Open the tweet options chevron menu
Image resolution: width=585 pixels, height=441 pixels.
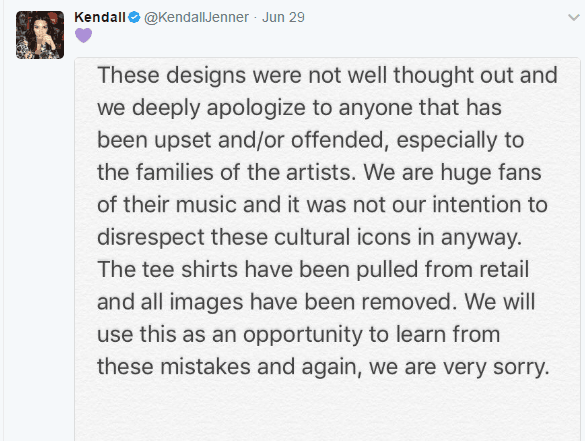tap(573, 17)
